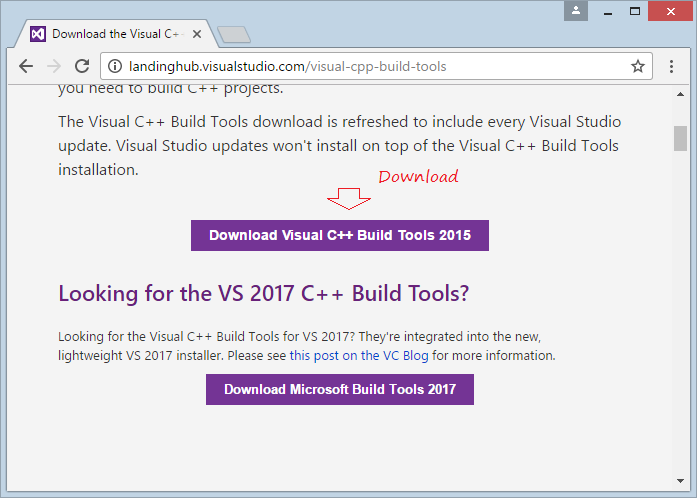This screenshot has height=498, width=697.
Task: Select the Download the Visual C++ tab
Action: click(116, 34)
